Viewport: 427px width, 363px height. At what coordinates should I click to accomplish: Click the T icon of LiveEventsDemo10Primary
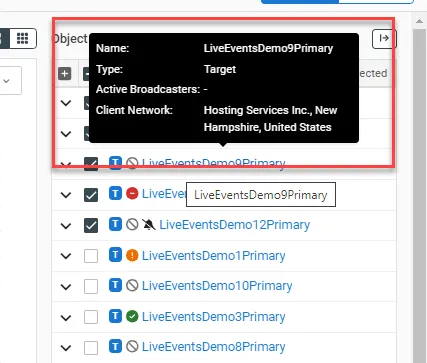pos(115,285)
